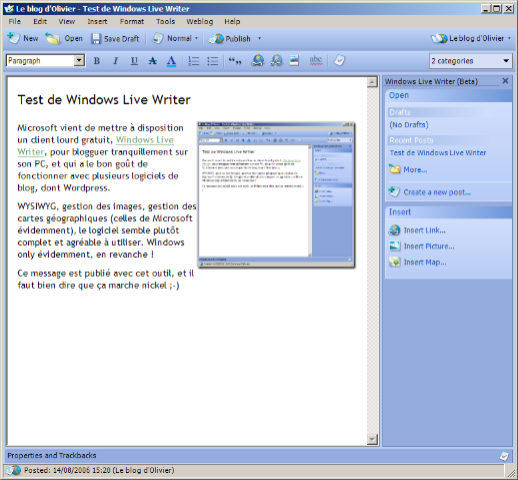The height and width of the screenshot is (480, 518).
Task: Toggle italic formatting
Action: (115, 61)
